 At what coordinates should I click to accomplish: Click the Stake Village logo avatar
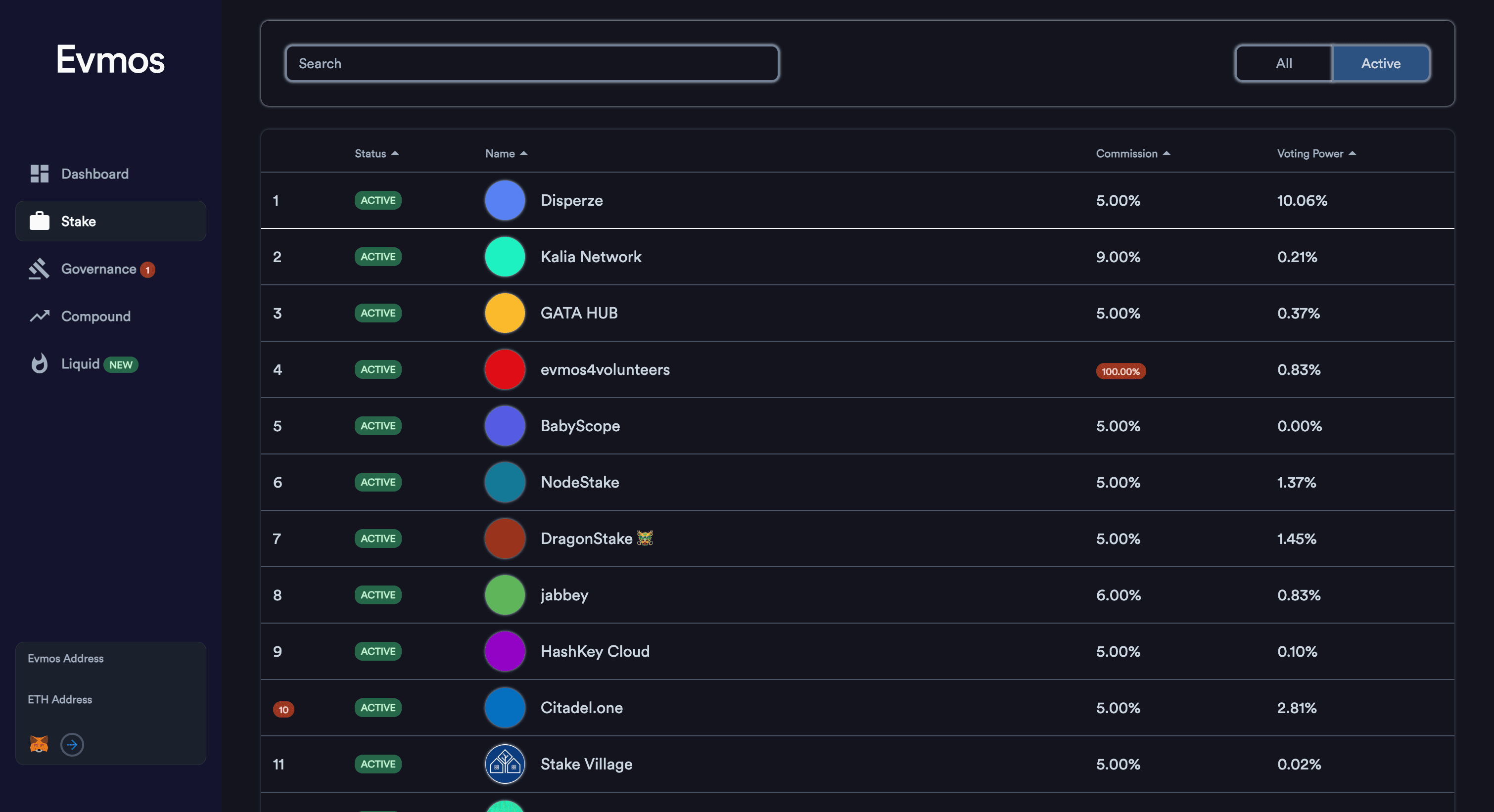505,764
